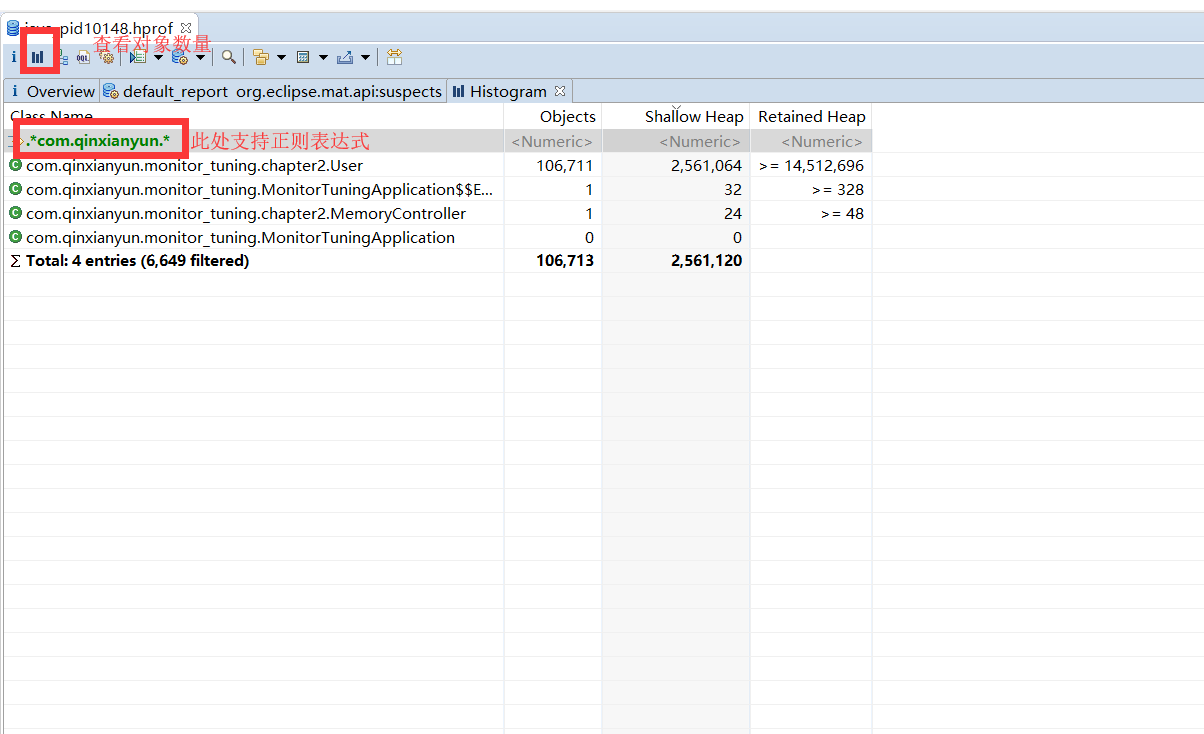Sort by the Objects column header
Viewport: 1204px width, 734px height.
tap(553, 116)
